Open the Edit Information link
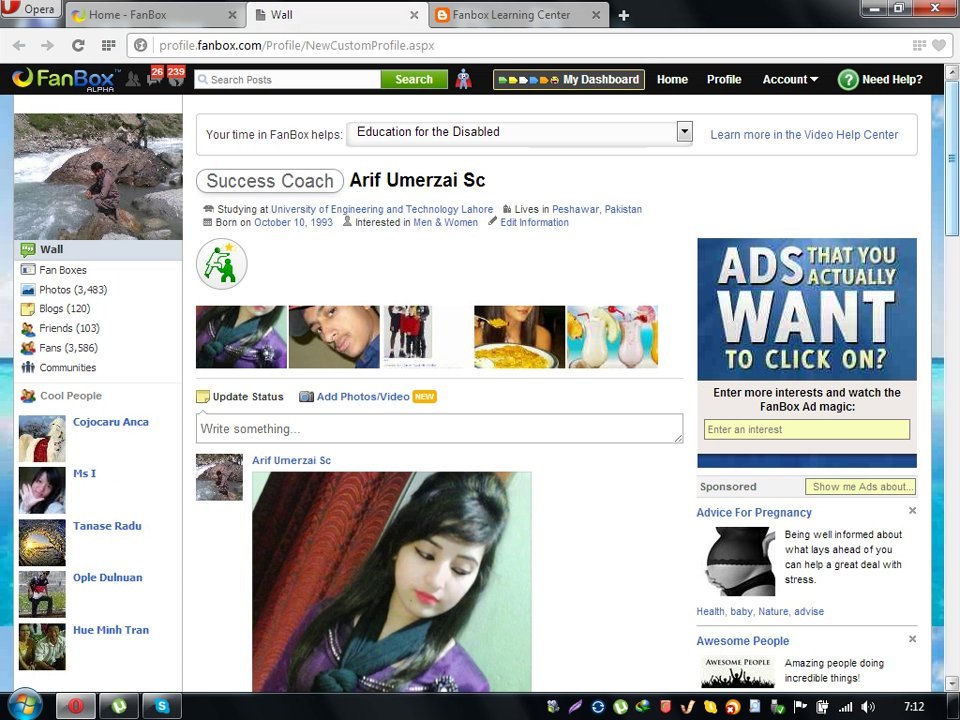This screenshot has width=960, height=720. click(534, 222)
